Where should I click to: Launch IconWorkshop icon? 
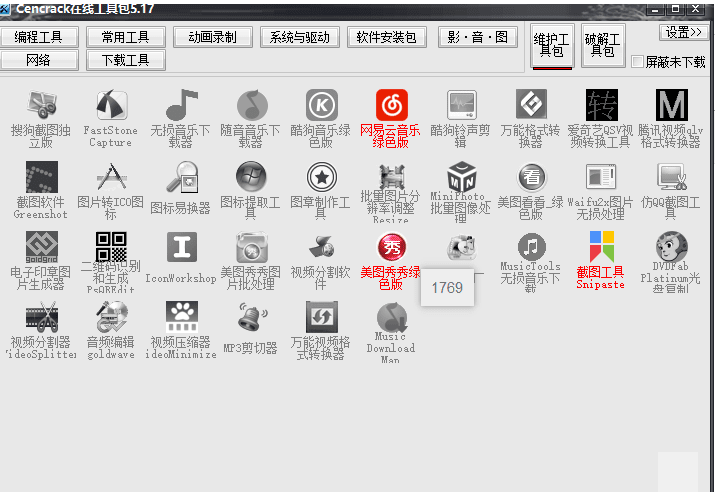181,247
